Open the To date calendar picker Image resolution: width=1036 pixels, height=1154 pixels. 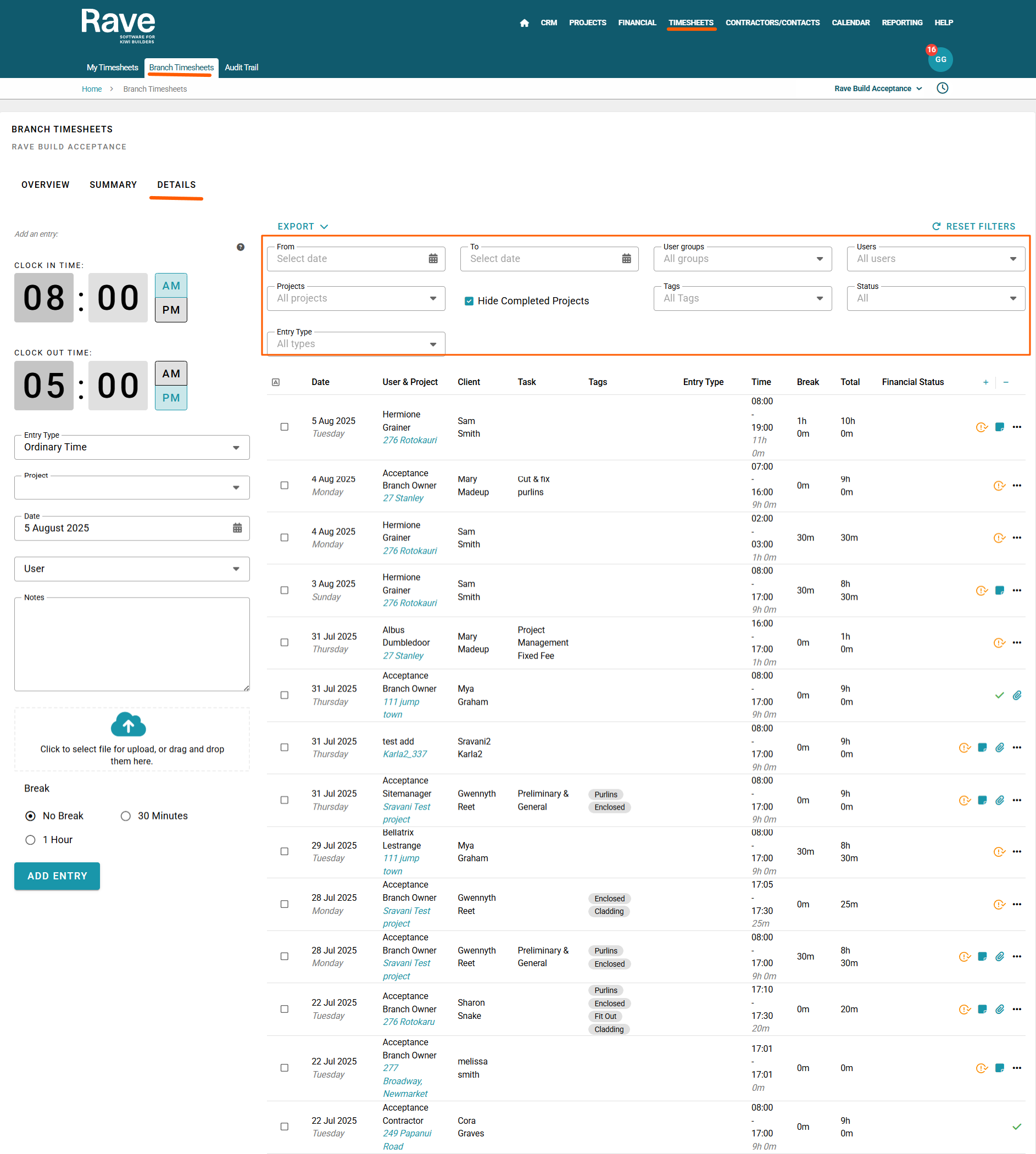627,259
